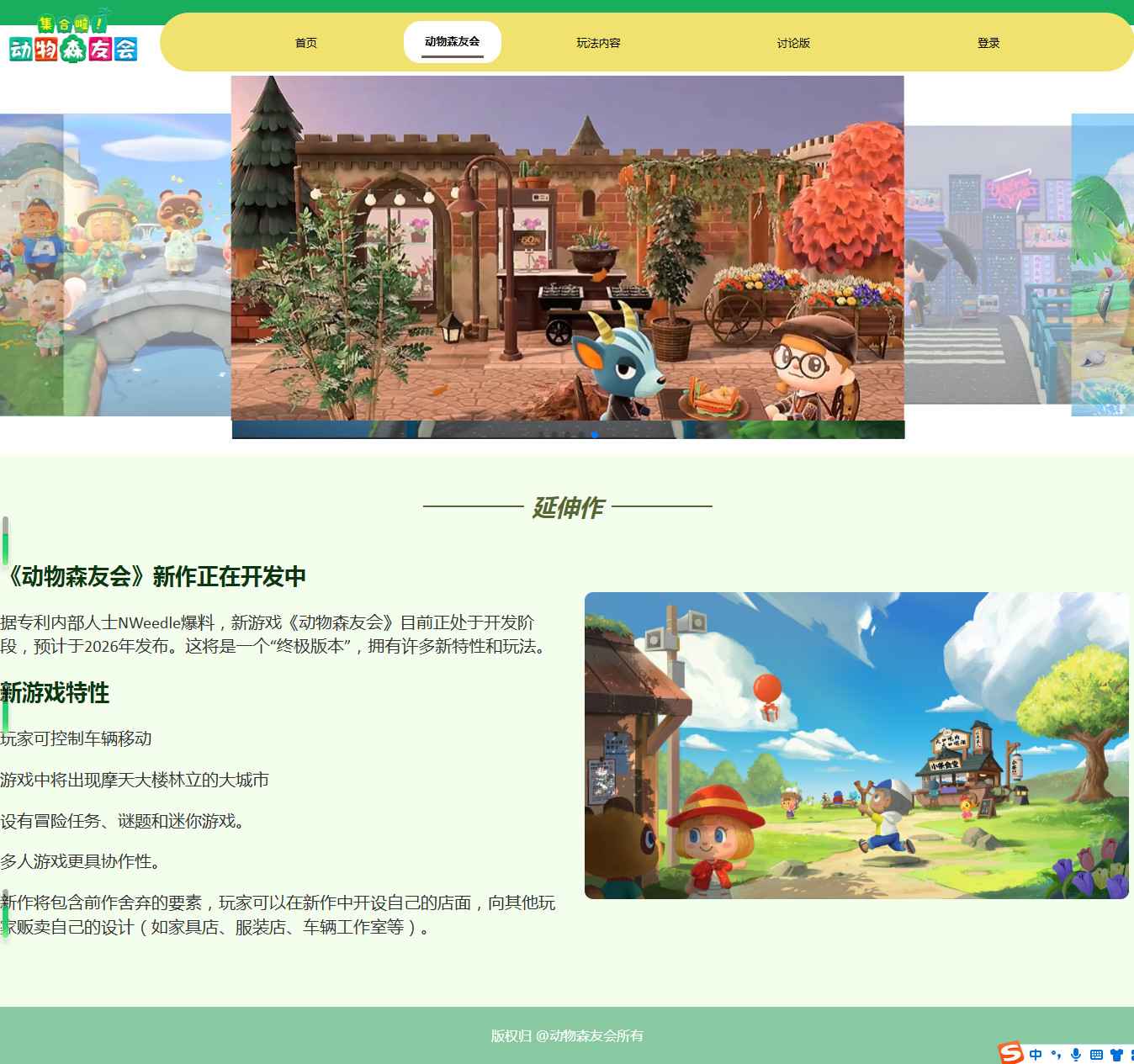
Task: Click the Animal Crossing site logo
Action: click(x=73, y=40)
